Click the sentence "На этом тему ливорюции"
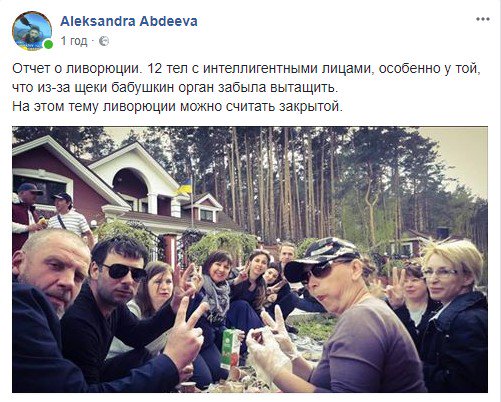Viewport: 501px width, 402px height. pos(177,106)
